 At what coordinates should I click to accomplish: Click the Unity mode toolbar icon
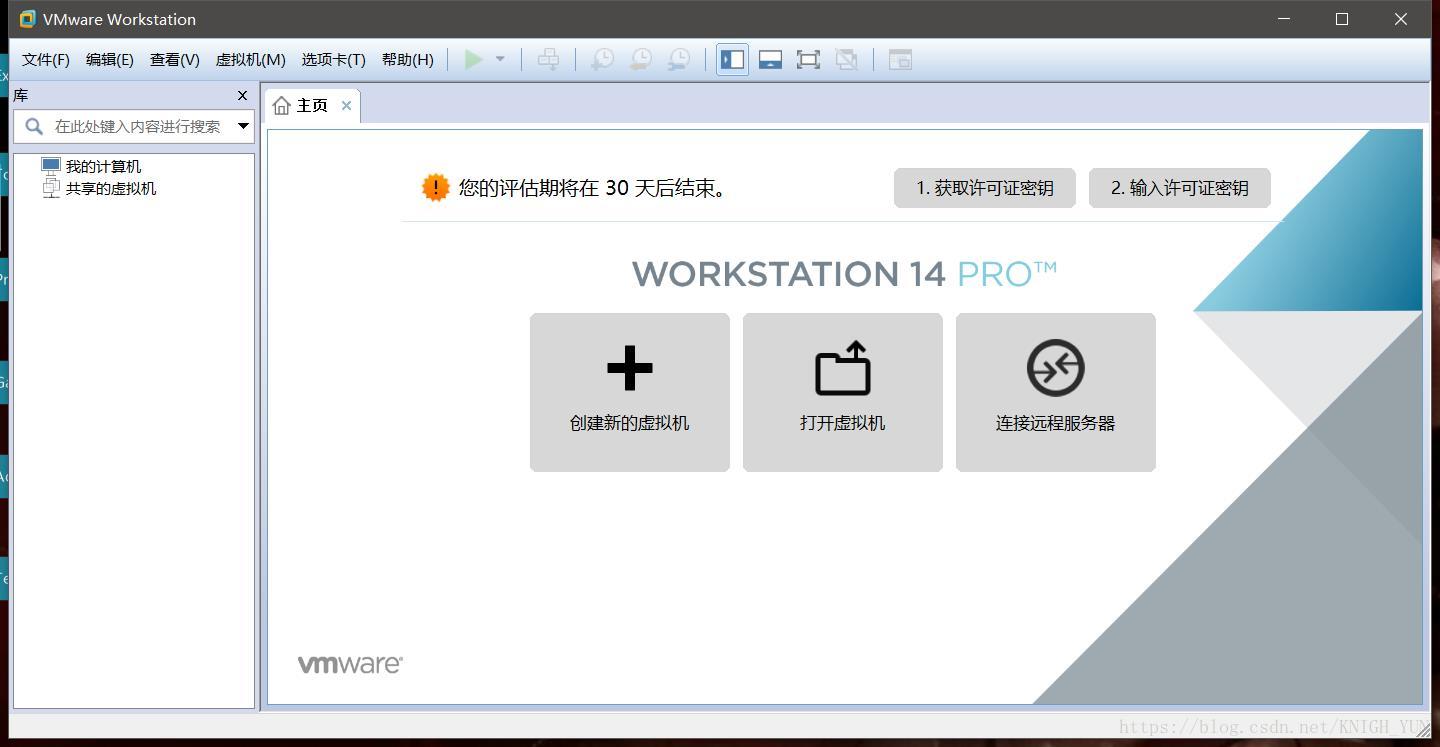(x=846, y=60)
